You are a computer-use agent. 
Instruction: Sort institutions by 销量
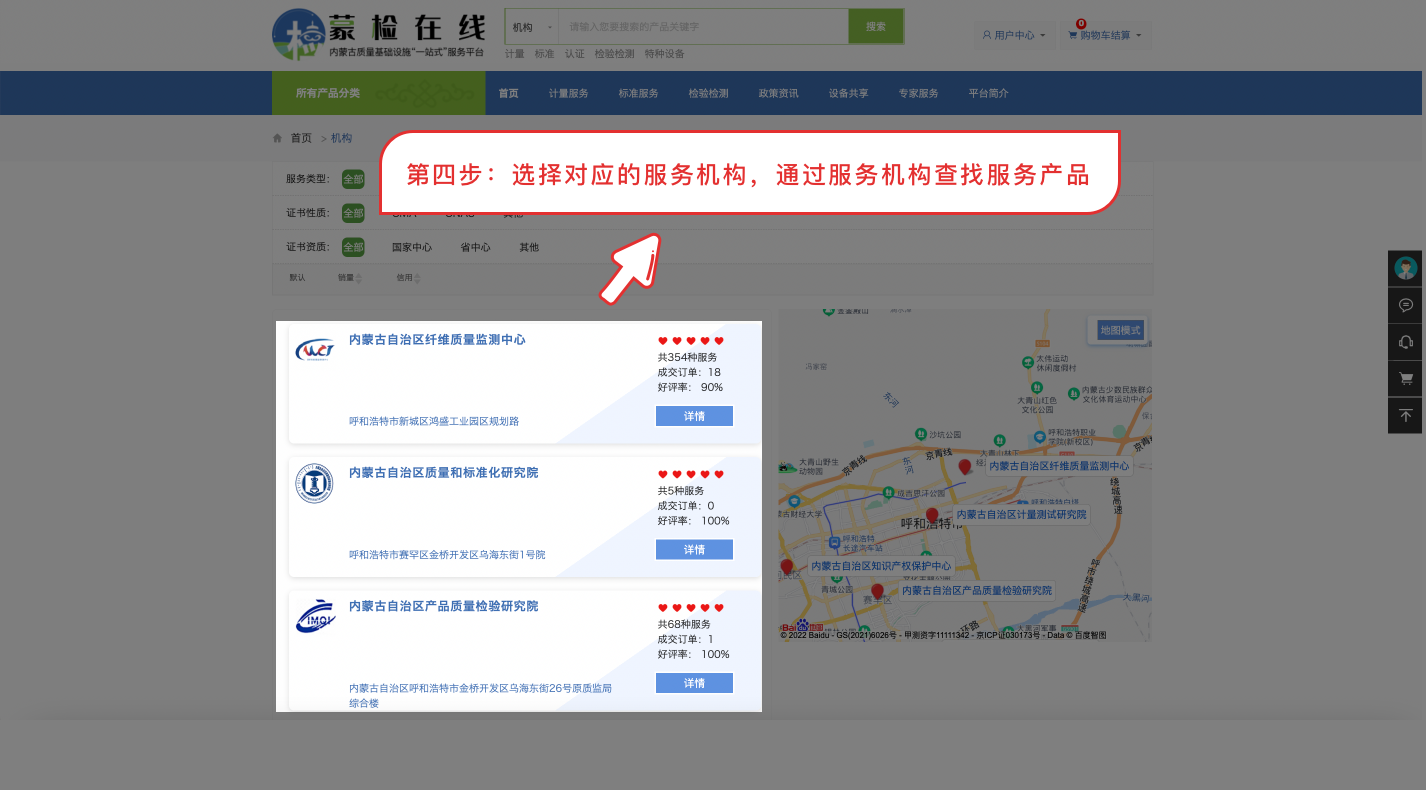[349, 278]
